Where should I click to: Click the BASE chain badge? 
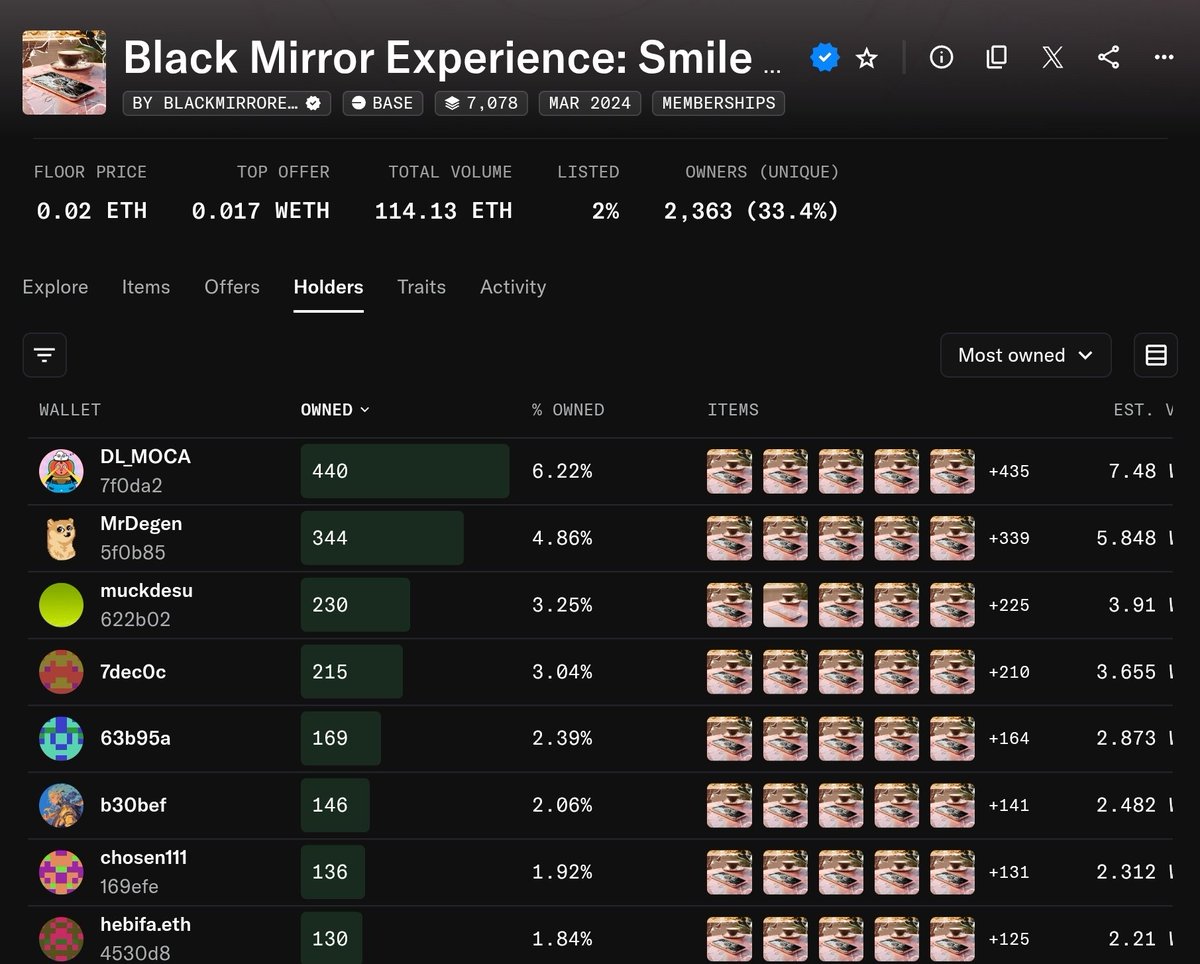point(383,103)
